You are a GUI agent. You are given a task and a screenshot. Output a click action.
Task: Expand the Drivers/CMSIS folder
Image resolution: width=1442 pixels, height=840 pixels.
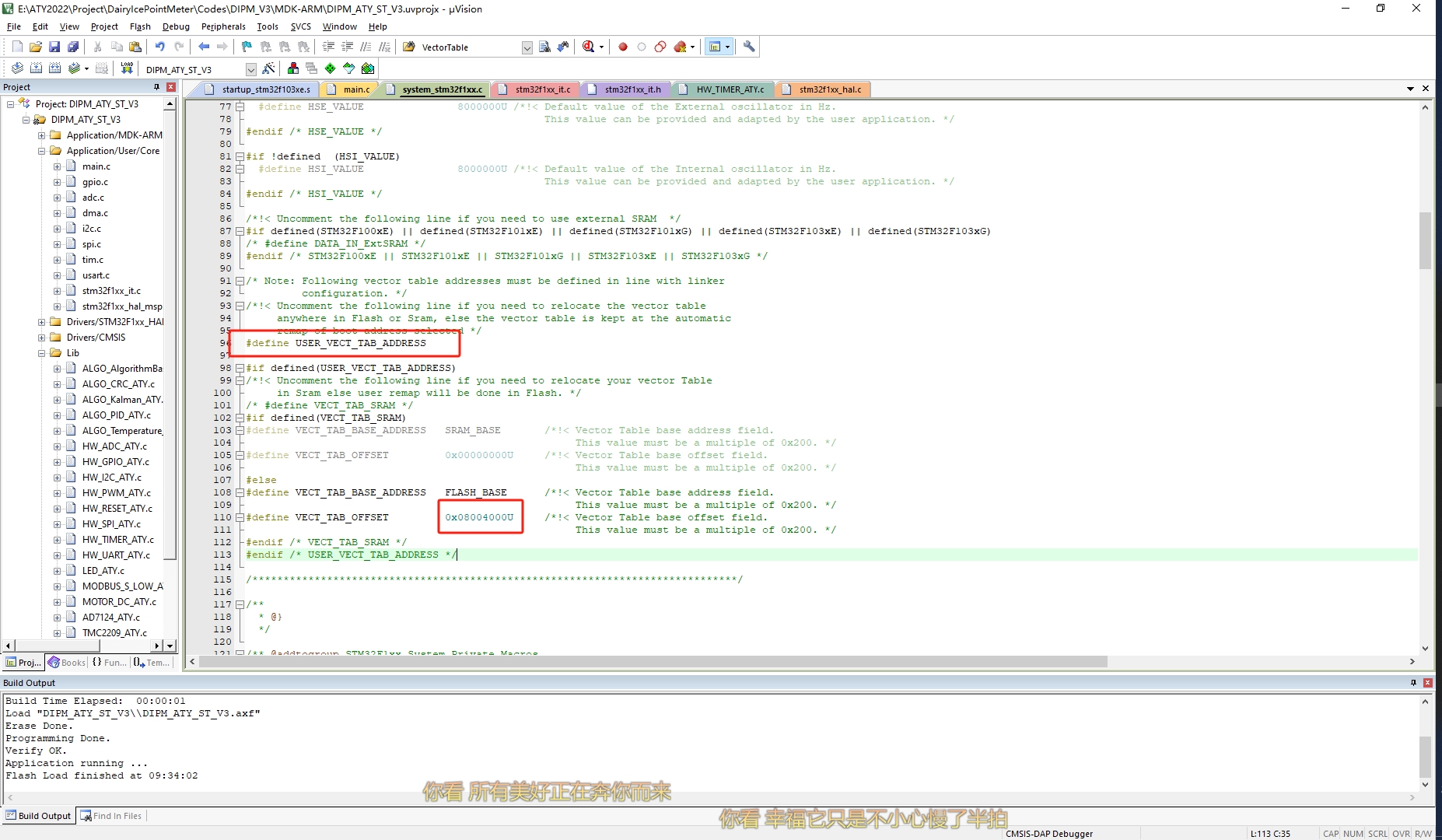(42, 338)
